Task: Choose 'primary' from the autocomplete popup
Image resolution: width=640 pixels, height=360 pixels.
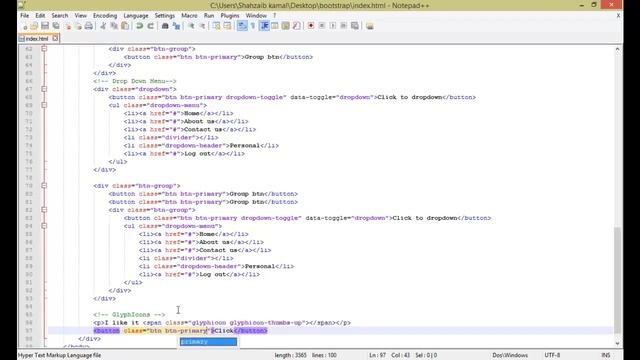Action: [x=208, y=342]
